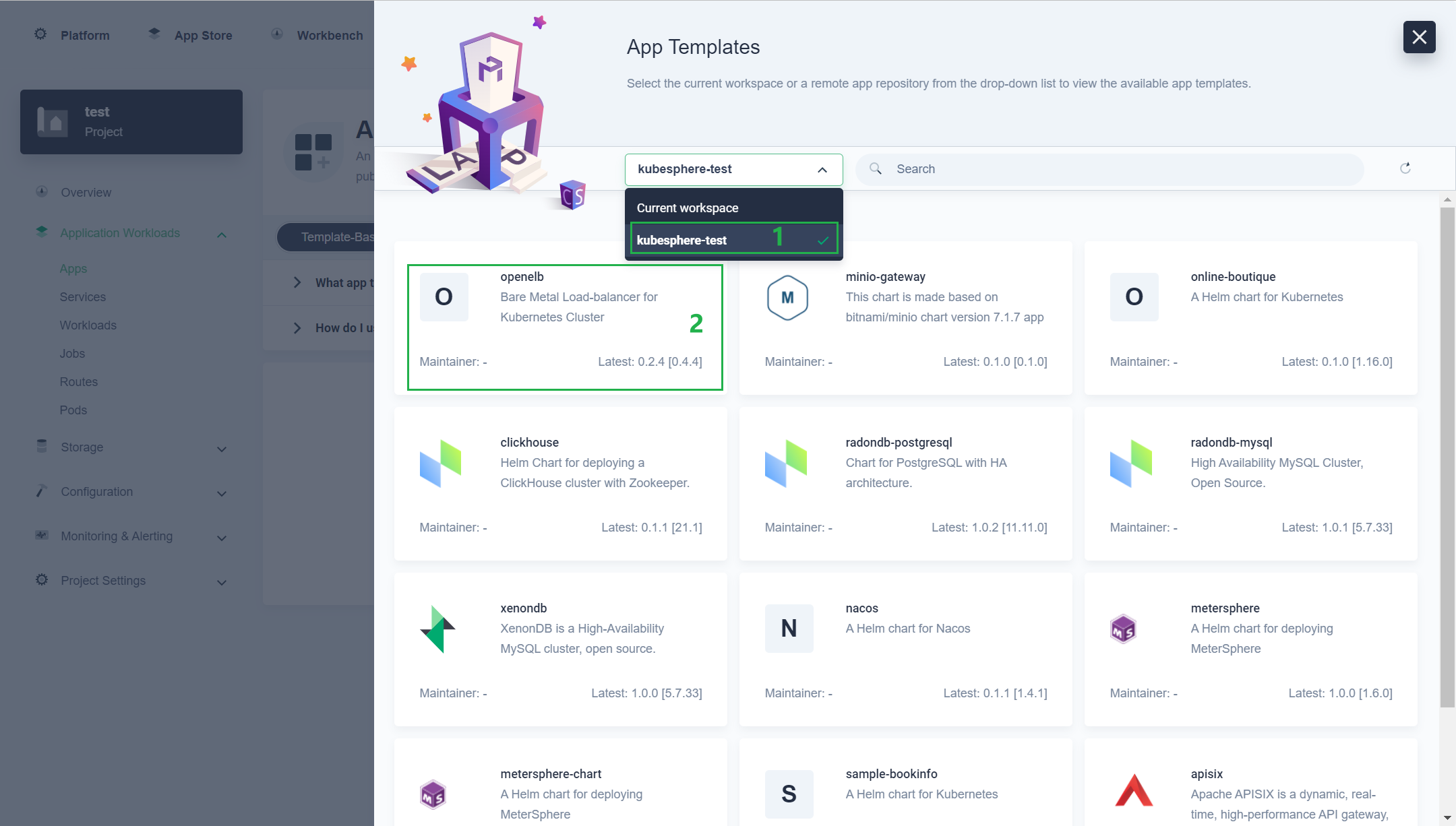Image resolution: width=1456 pixels, height=826 pixels.
Task: Click the Configuration hammer icon
Action: 42,490
